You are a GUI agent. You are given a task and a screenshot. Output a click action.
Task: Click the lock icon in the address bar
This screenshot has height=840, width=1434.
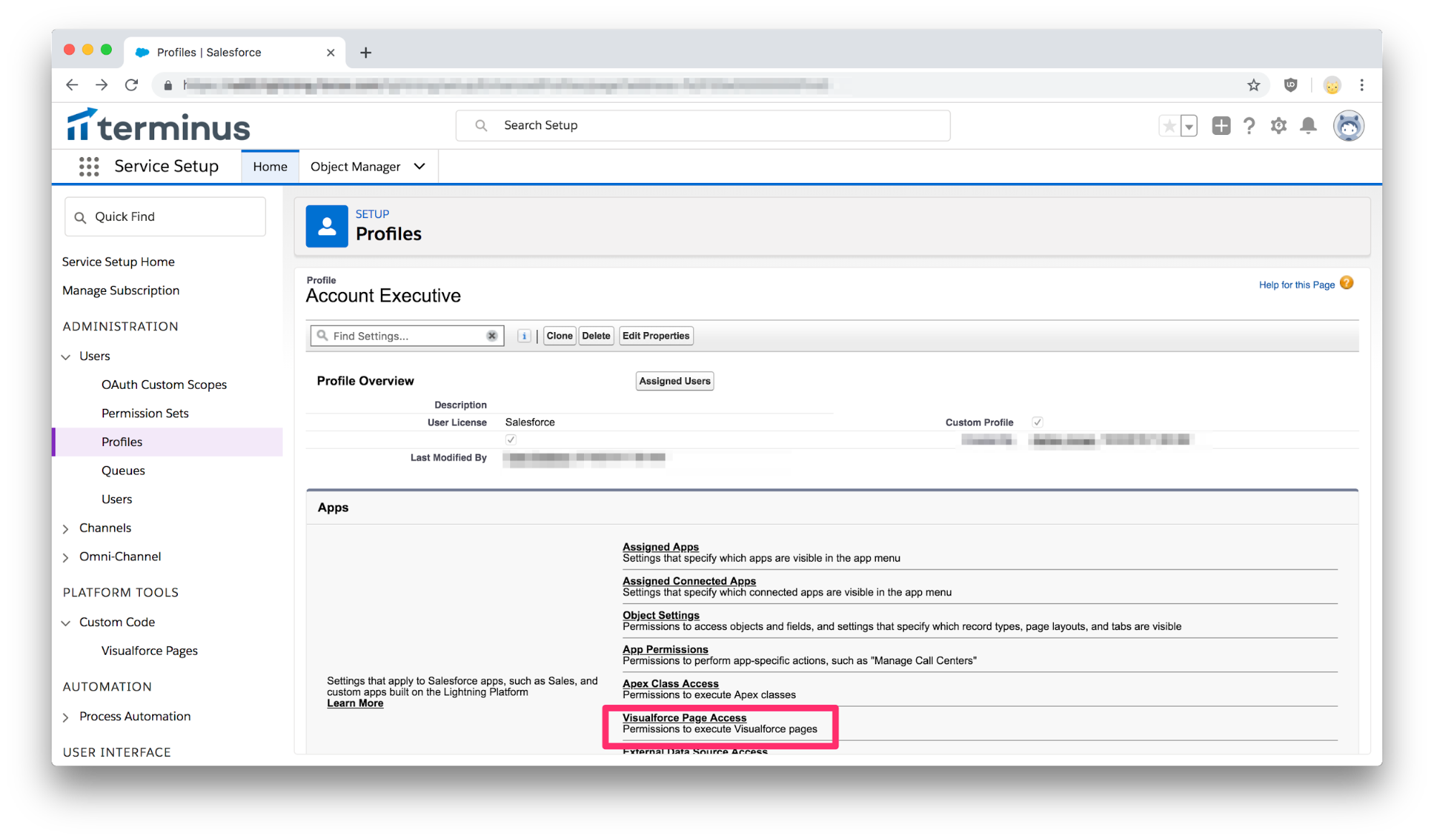168,85
